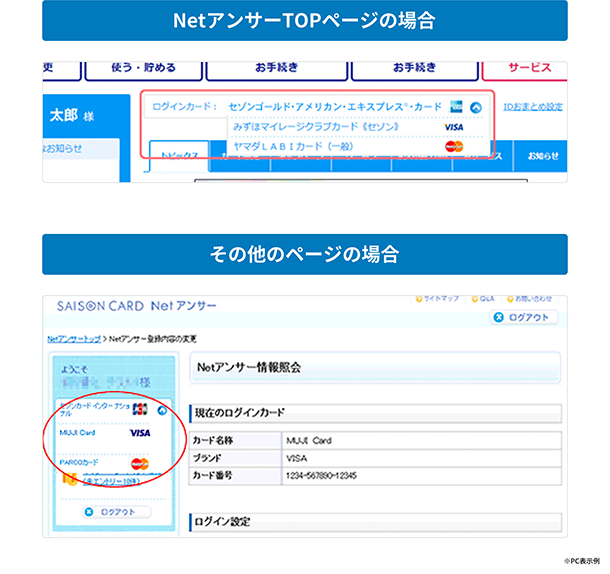Click the SAISON CARD Netアンサー logo

(x=136, y=306)
